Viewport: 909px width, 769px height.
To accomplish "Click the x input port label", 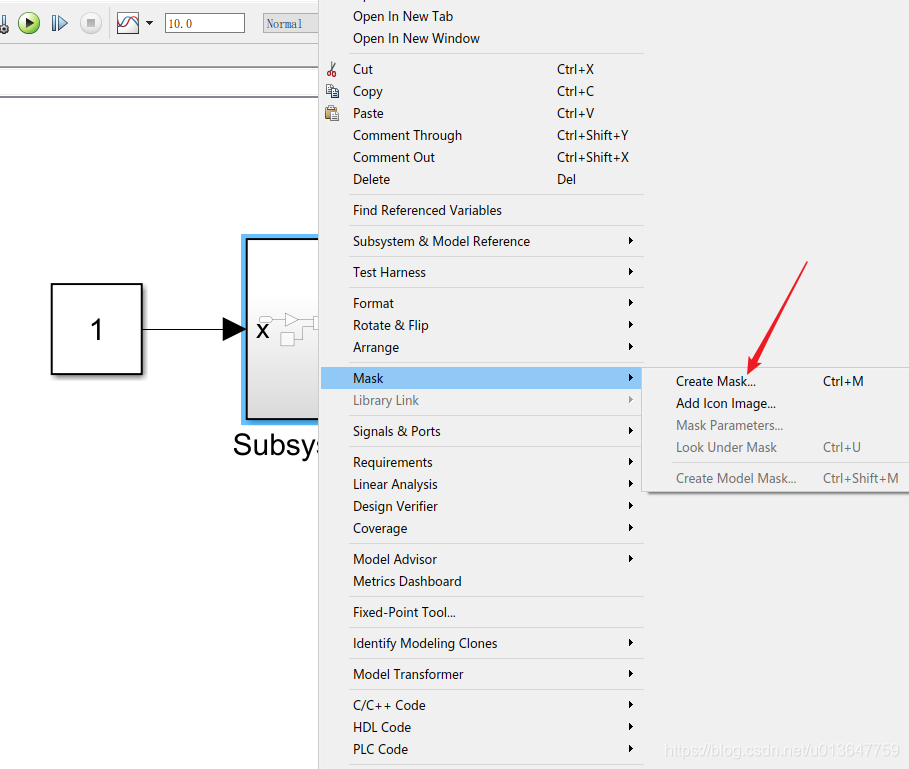I will (263, 330).
